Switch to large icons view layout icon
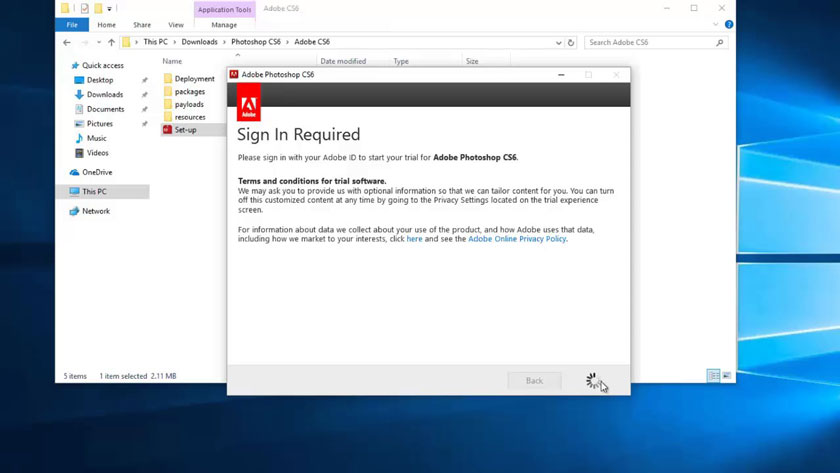840x473 pixels. point(726,376)
